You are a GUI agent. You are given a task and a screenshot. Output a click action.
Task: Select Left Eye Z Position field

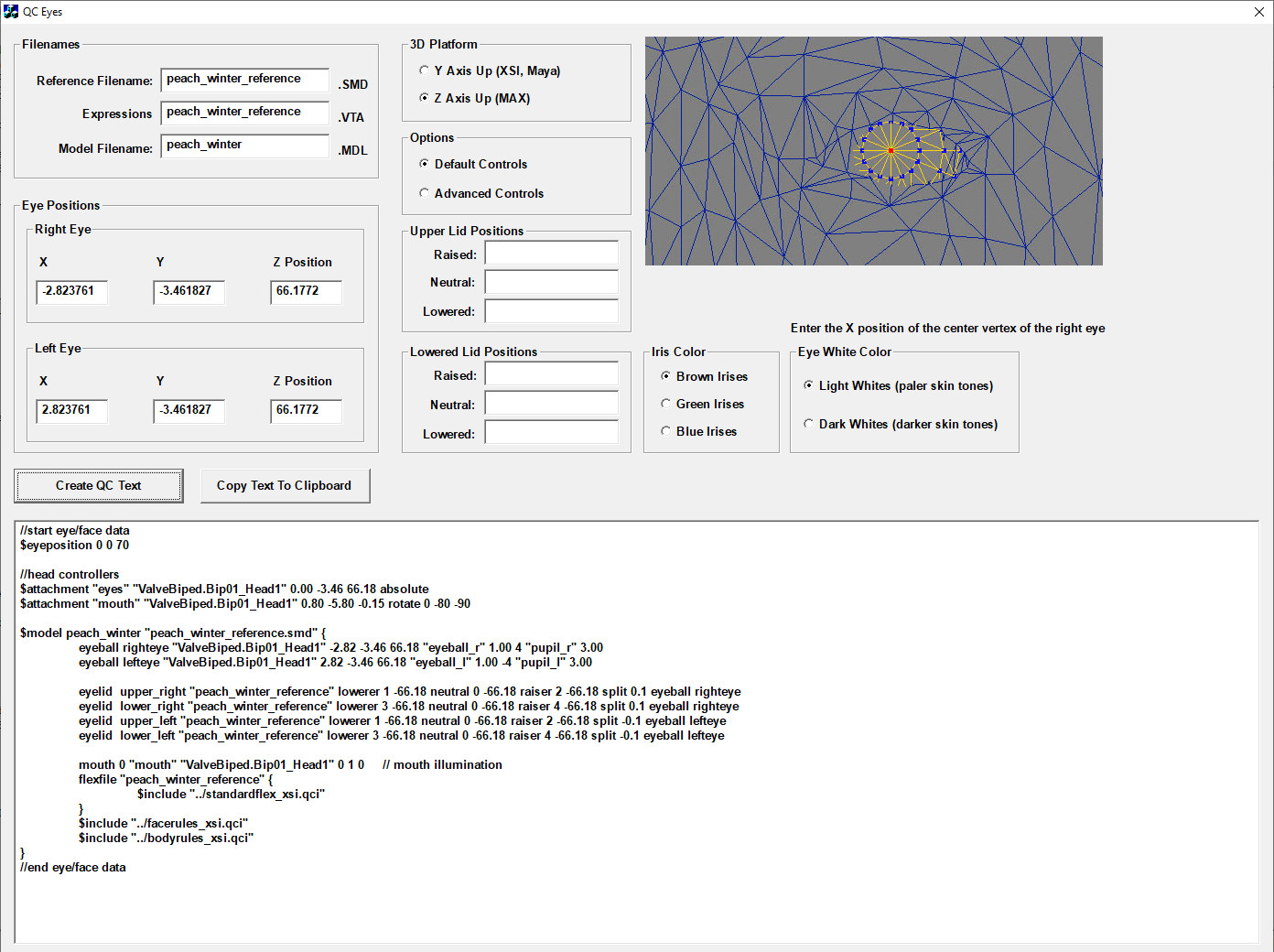coord(306,411)
